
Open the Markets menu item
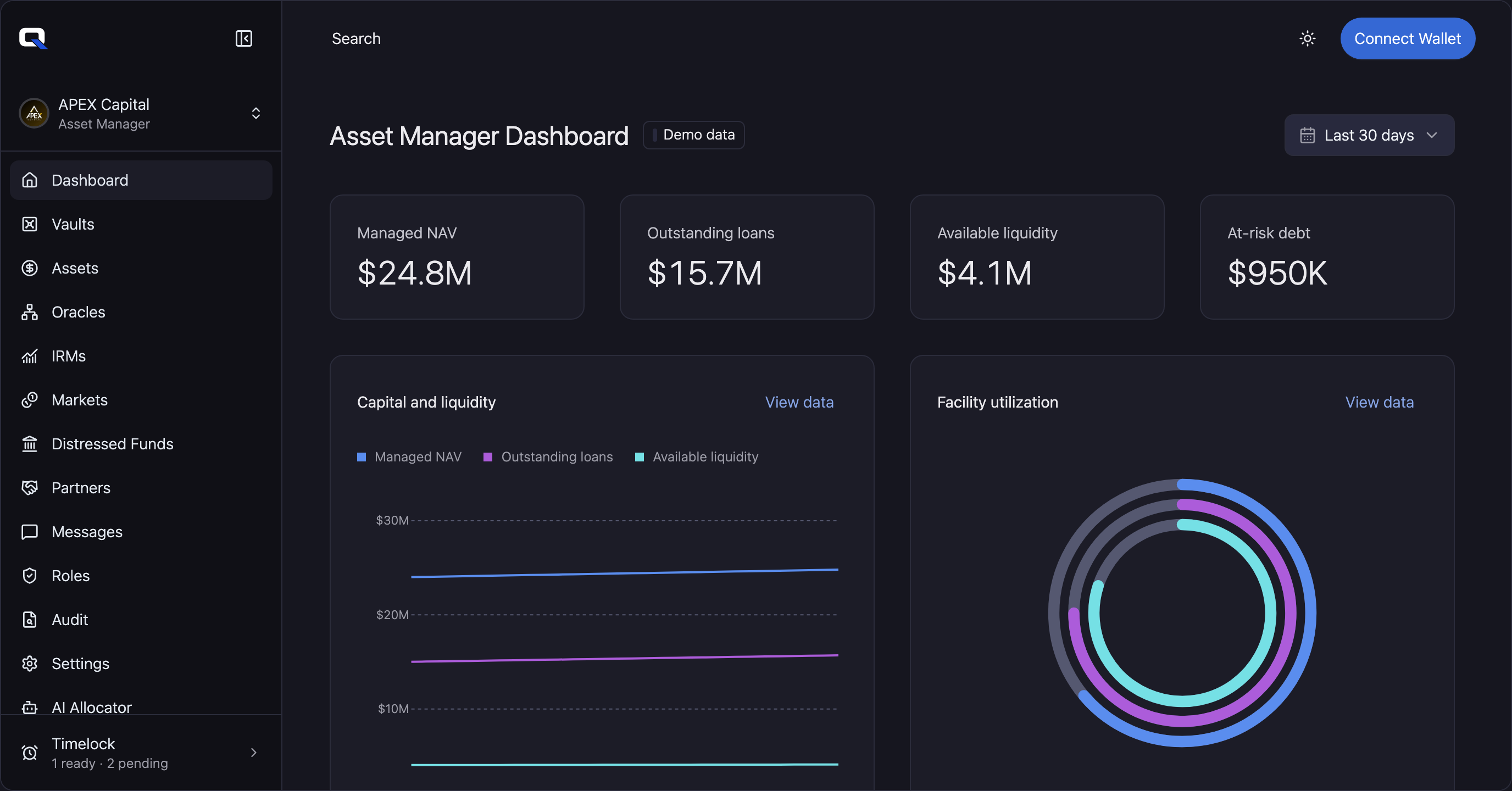(x=141, y=400)
